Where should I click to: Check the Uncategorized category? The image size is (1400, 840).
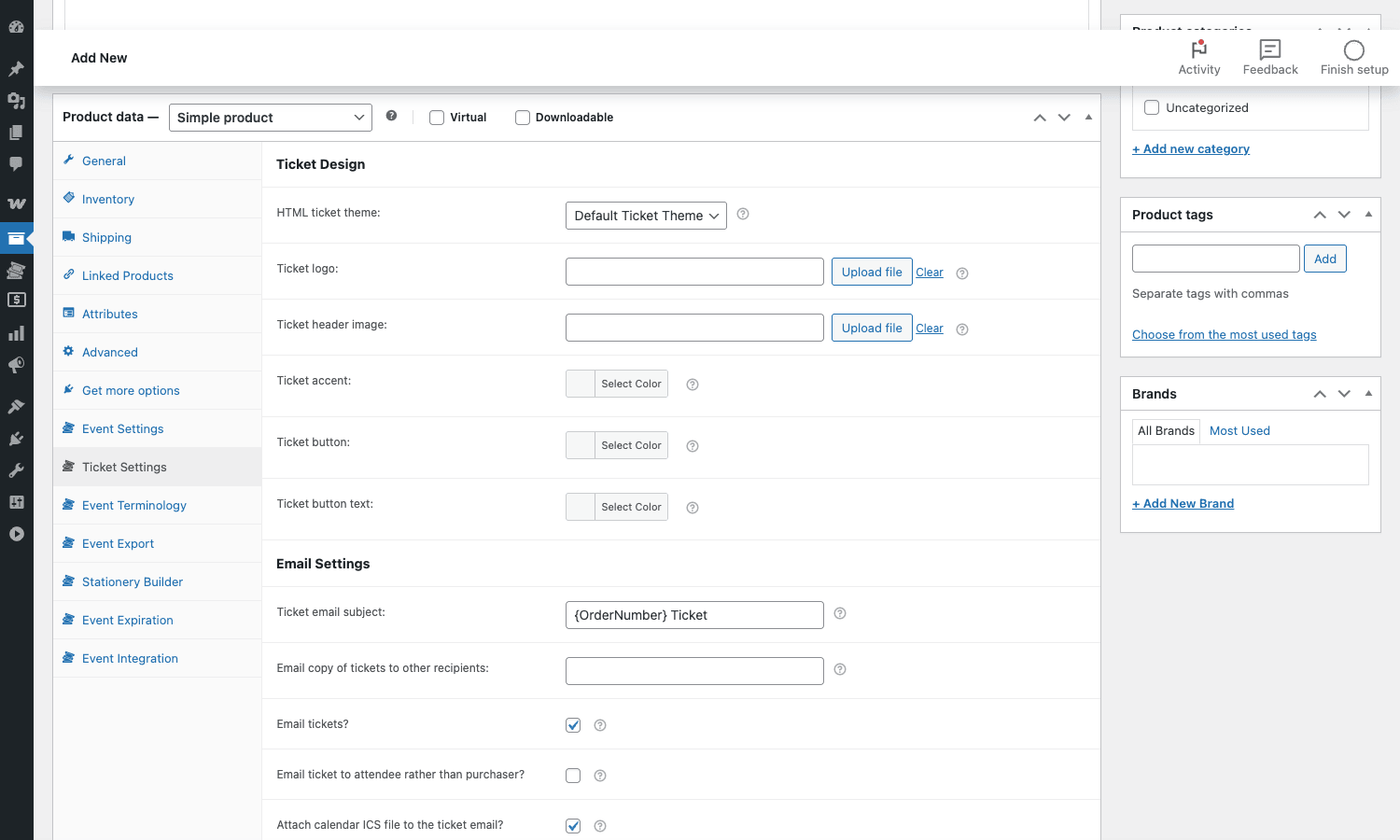point(1152,107)
